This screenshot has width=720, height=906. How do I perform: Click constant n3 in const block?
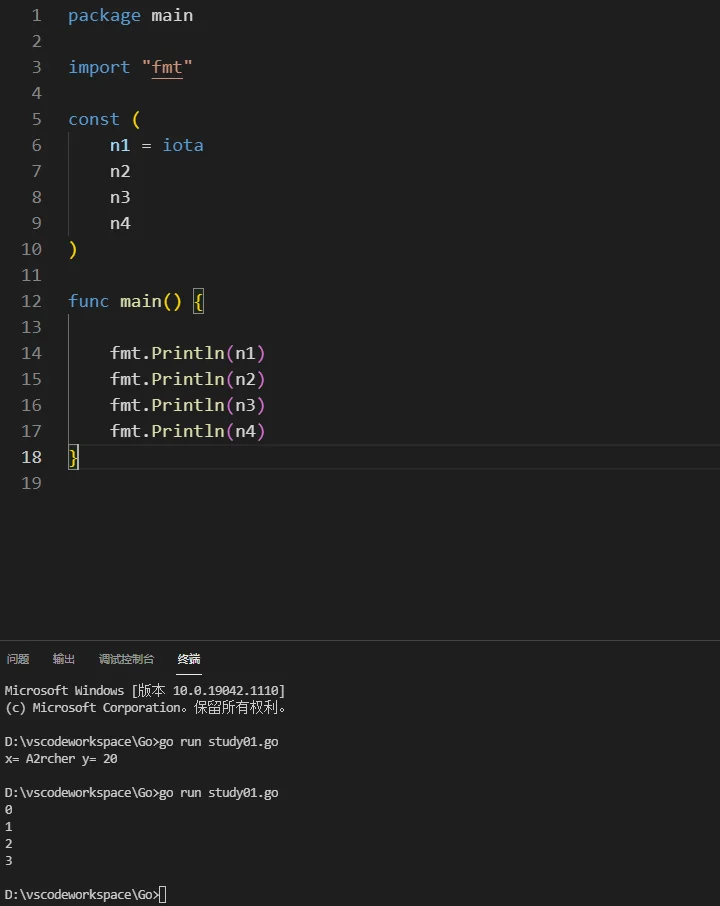point(120,198)
